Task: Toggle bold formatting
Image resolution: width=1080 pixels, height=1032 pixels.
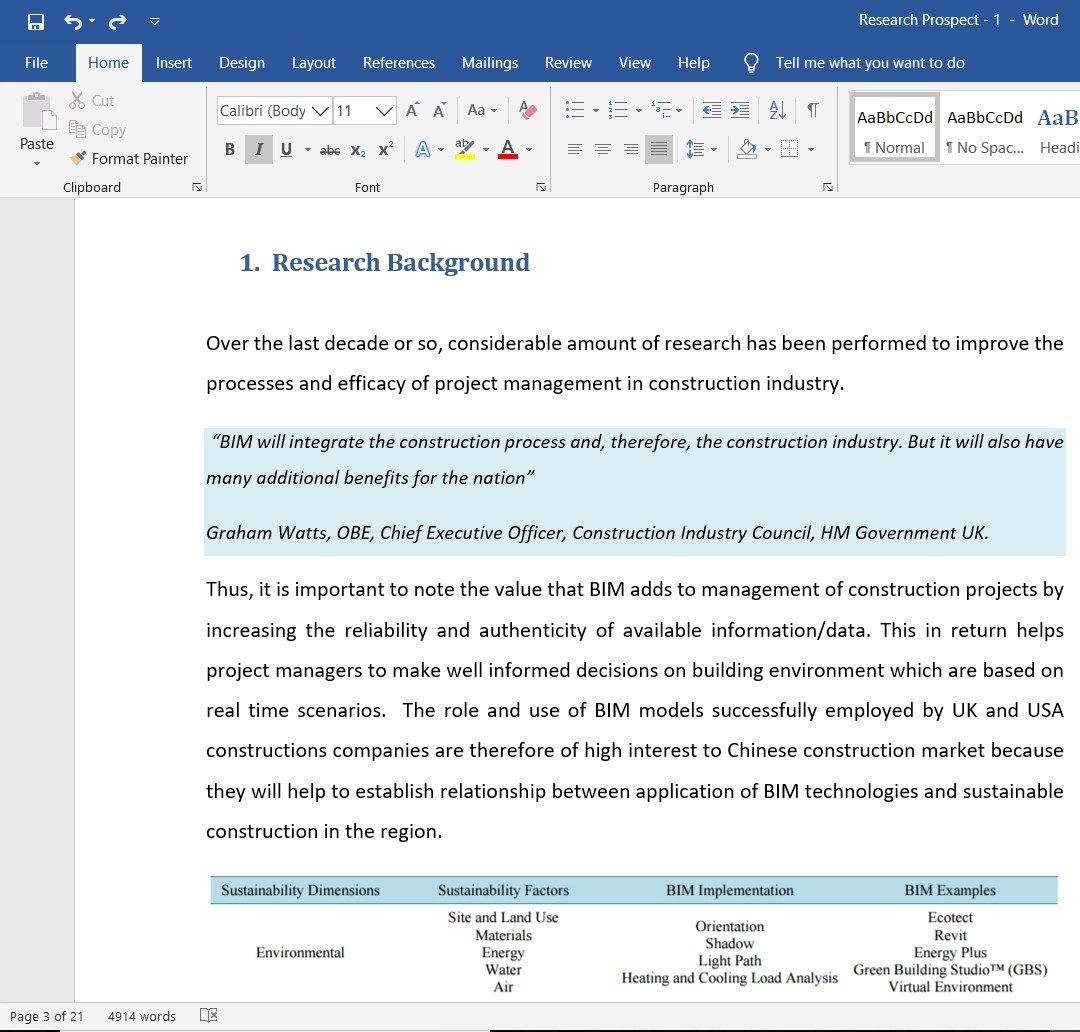Action: click(229, 148)
